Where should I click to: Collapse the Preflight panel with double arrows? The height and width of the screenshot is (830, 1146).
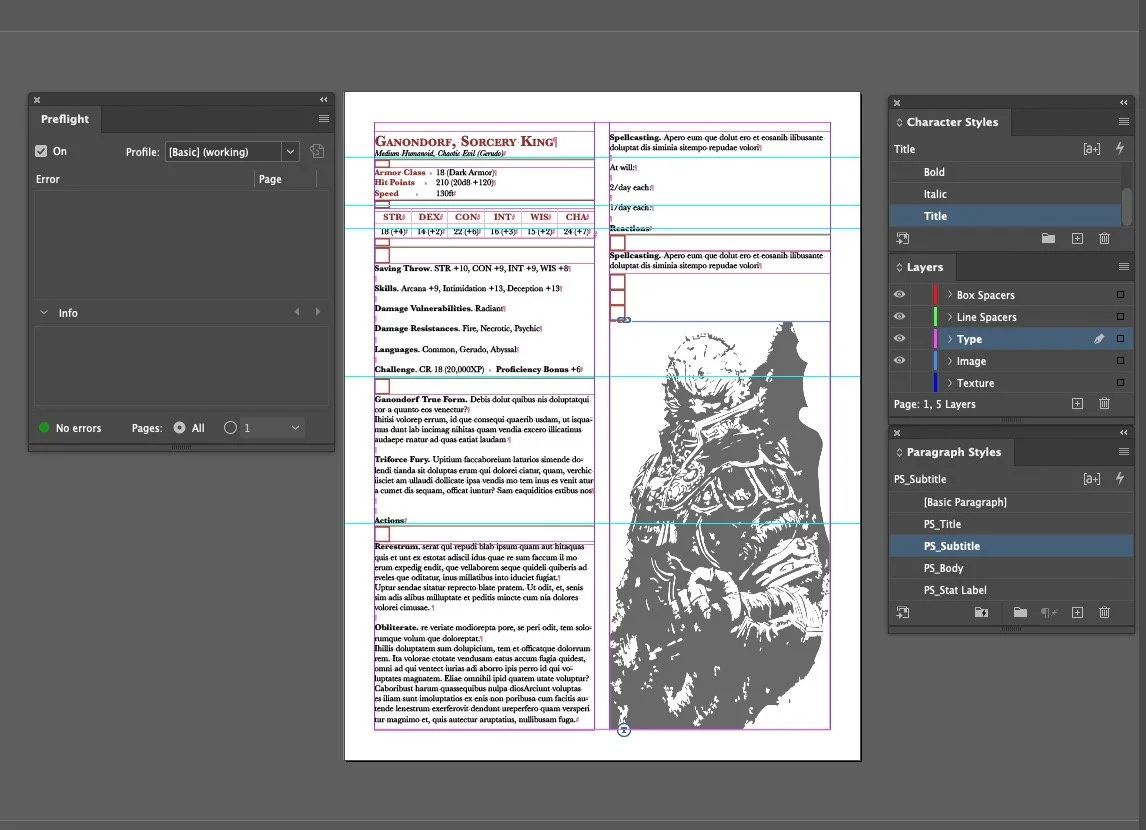324,99
